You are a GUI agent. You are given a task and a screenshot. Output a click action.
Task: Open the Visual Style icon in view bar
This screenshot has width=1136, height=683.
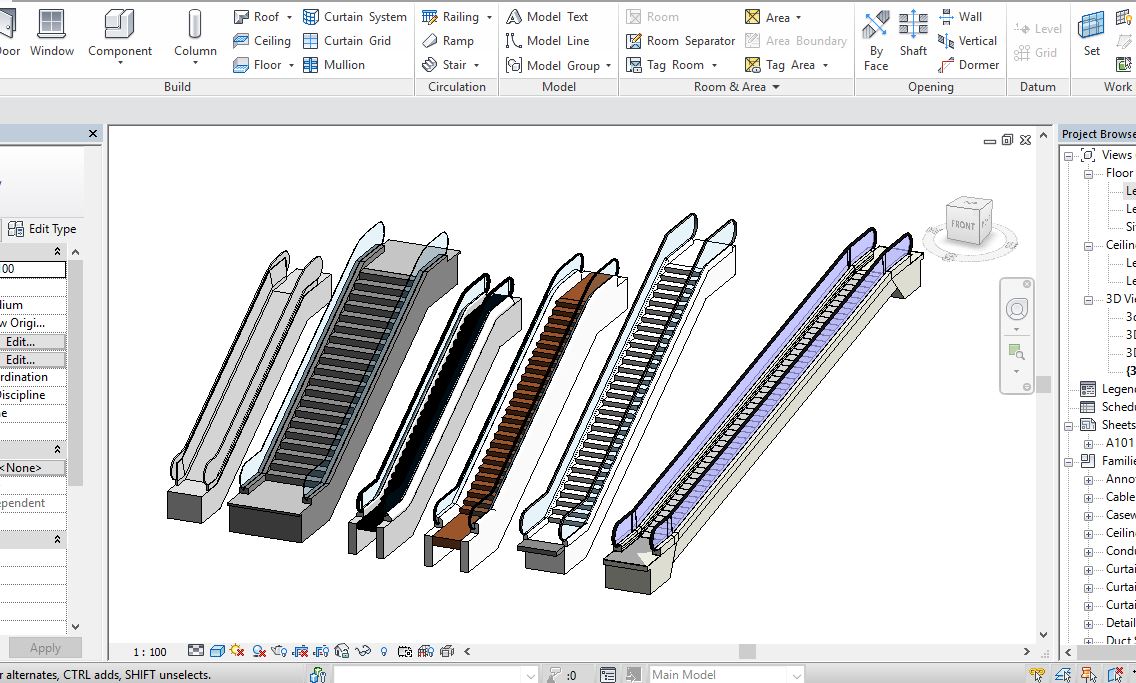(217, 651)
